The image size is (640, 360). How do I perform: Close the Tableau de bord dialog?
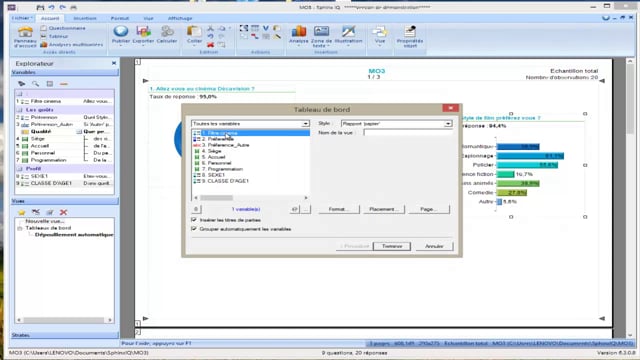[450, 108]
